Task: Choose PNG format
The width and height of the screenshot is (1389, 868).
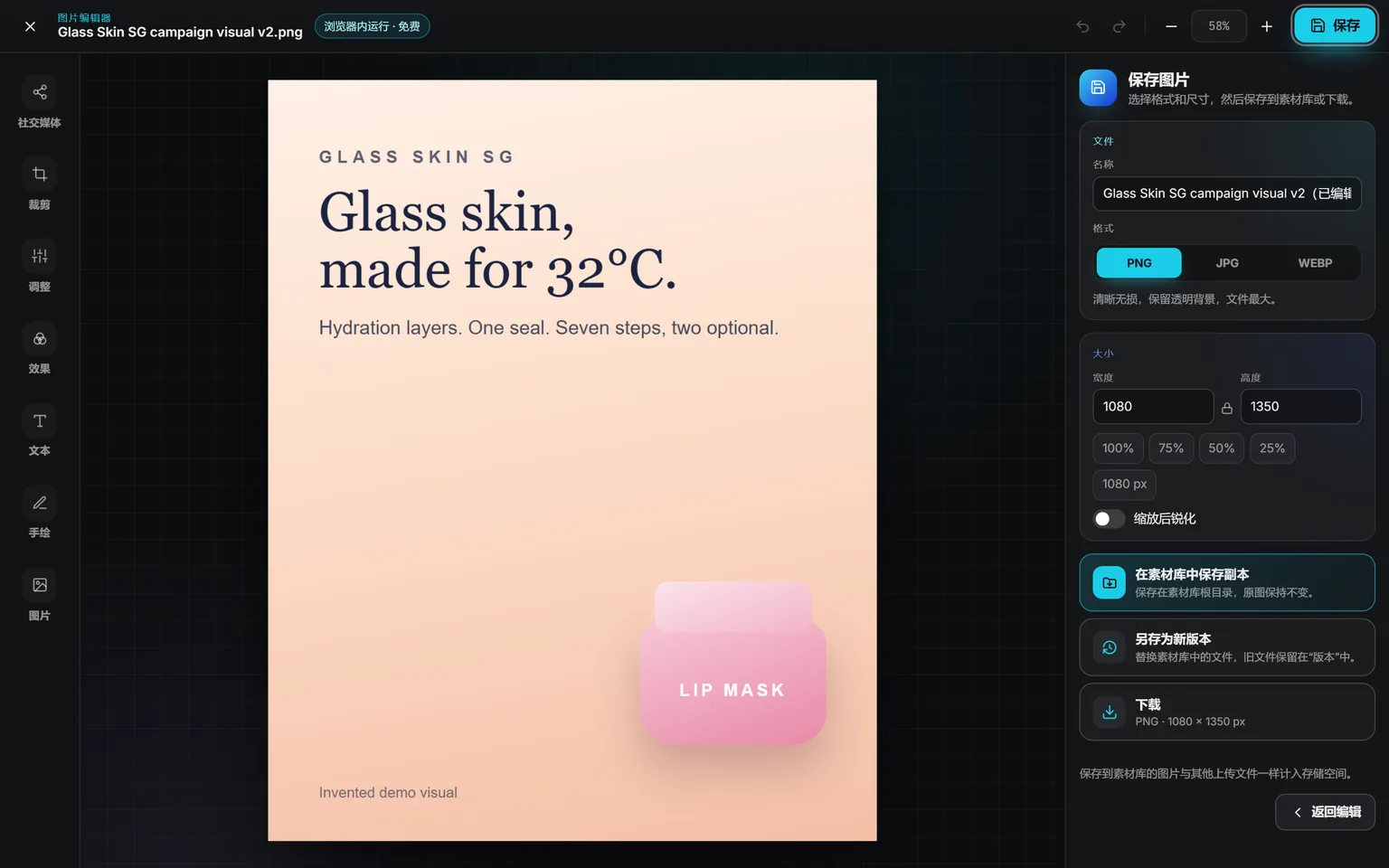Action: coord(1139,263)
